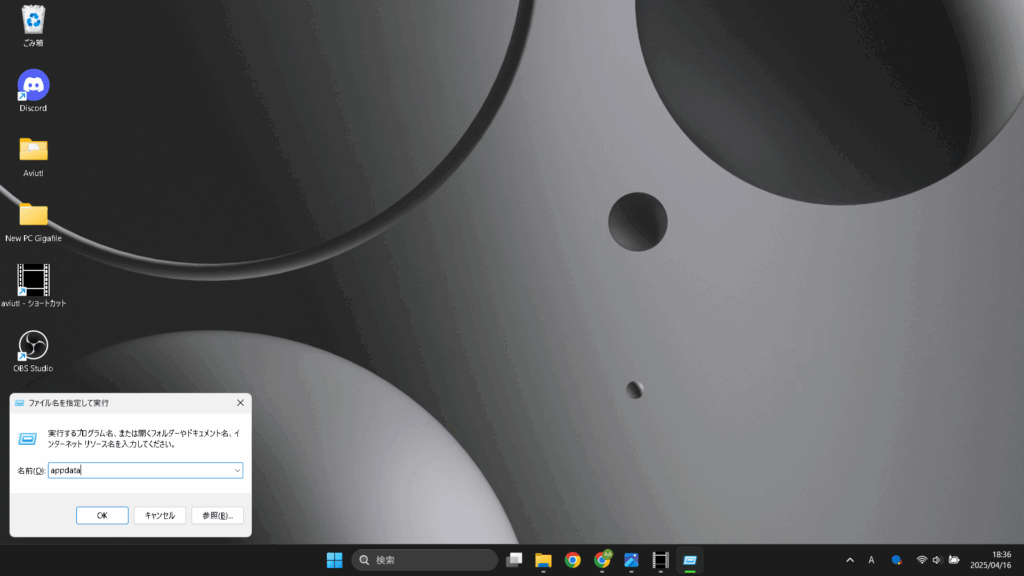Open the clock and date flyout
The image size is (1024, 576).
(x=1000, y=560)
